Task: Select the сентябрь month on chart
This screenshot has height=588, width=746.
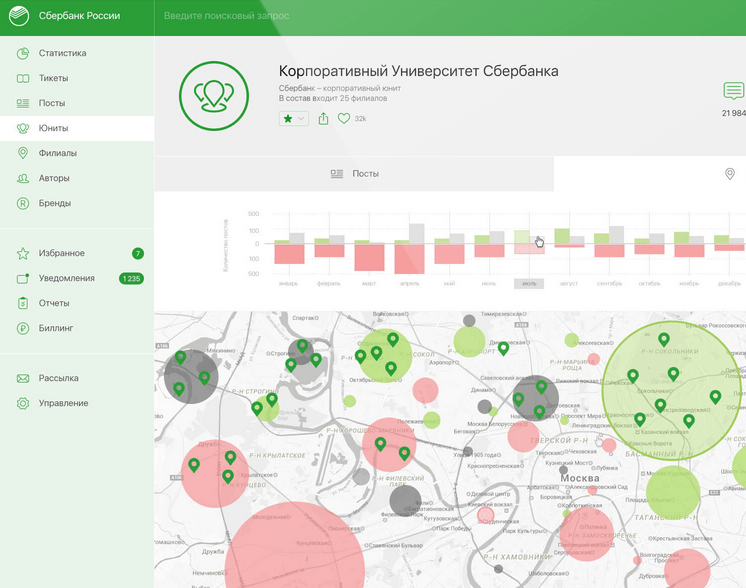Action: [609, 284]
